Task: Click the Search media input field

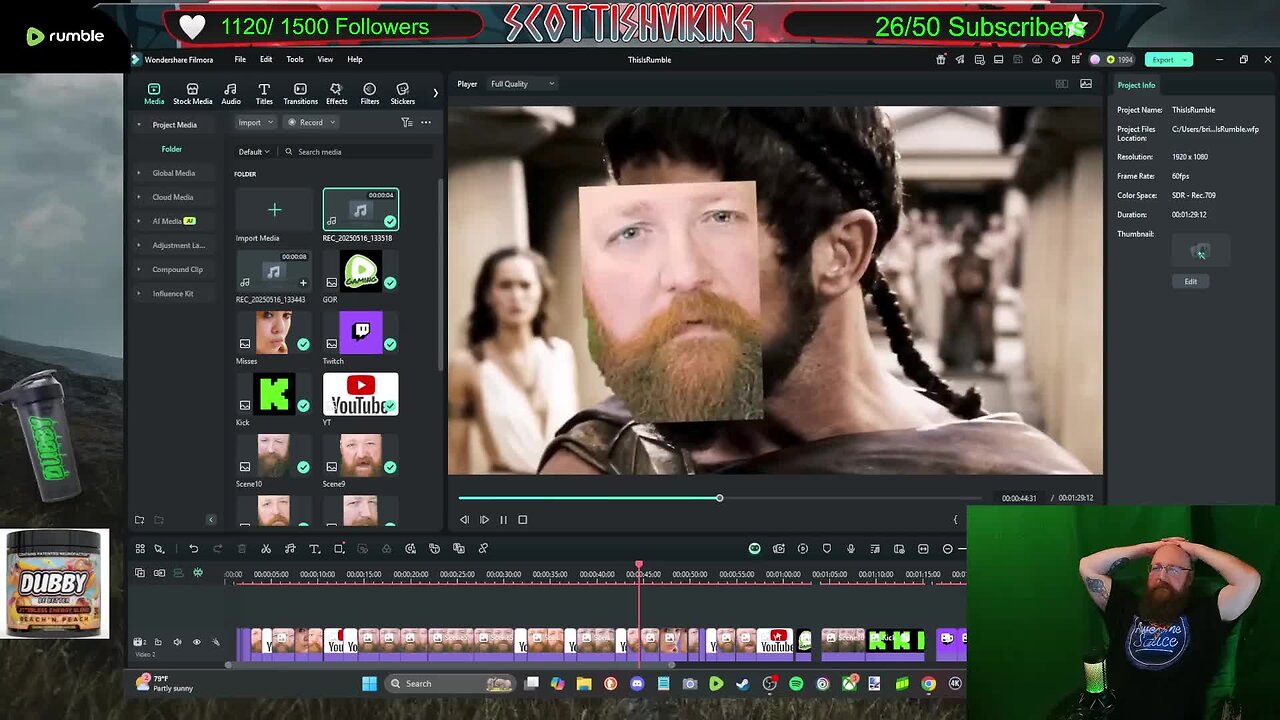Action: [358, 152]
